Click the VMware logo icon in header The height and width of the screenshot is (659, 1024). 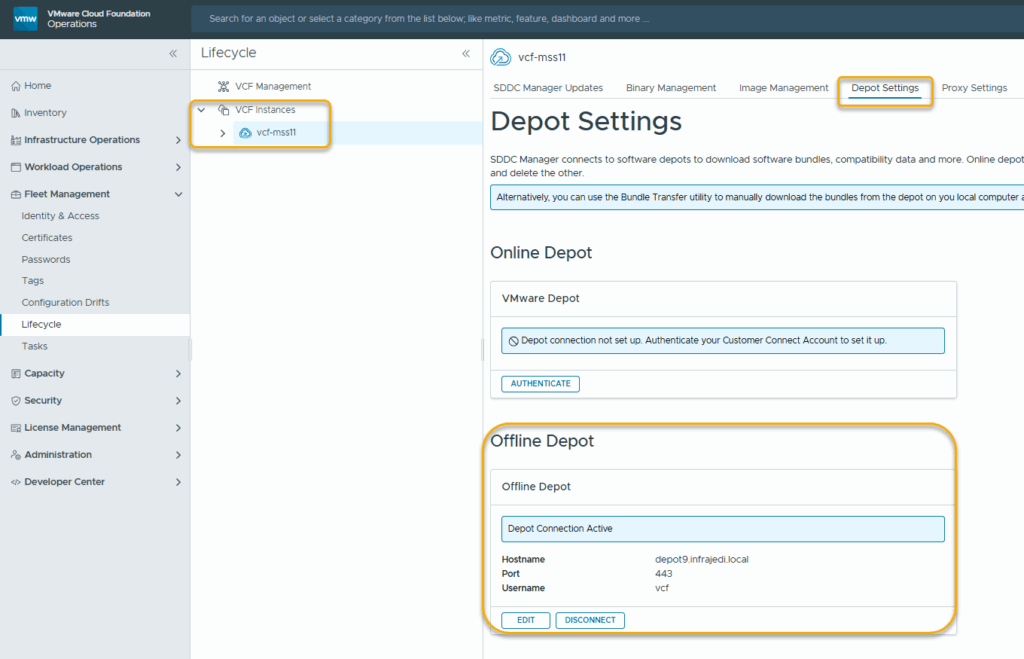point(26,18)
